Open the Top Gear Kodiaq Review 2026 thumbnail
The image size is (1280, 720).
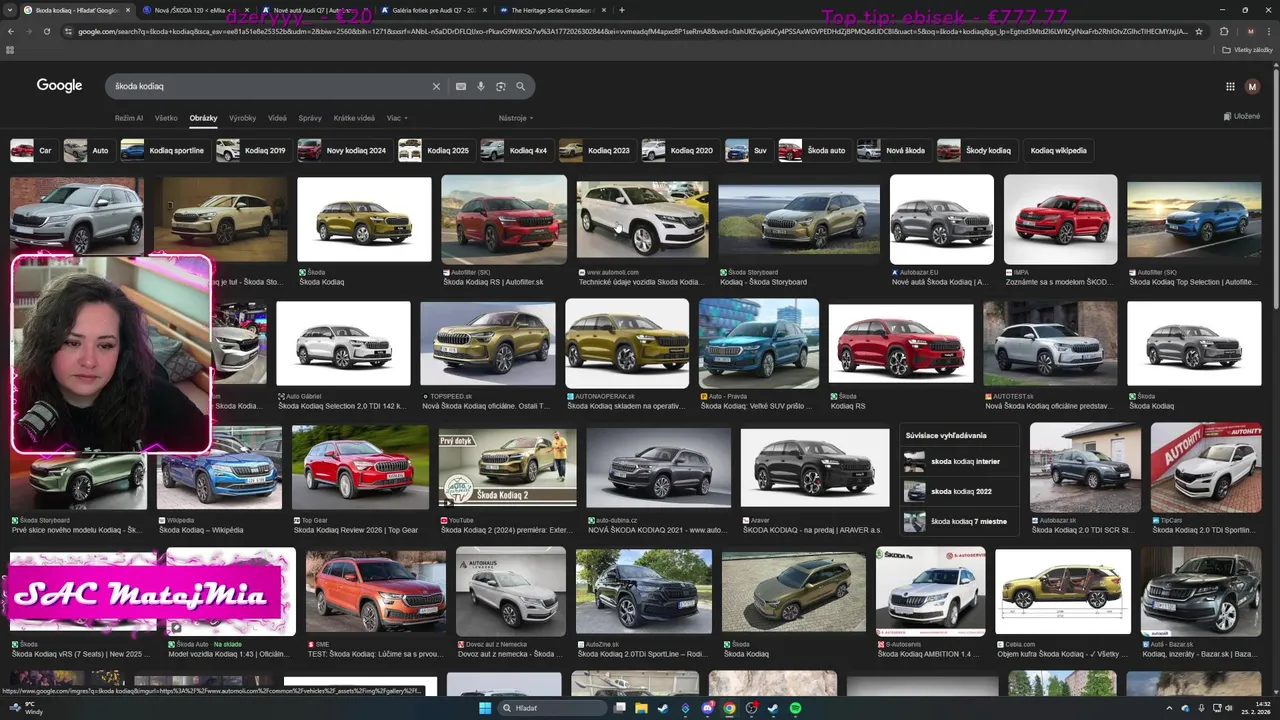[x=360, y=468]
